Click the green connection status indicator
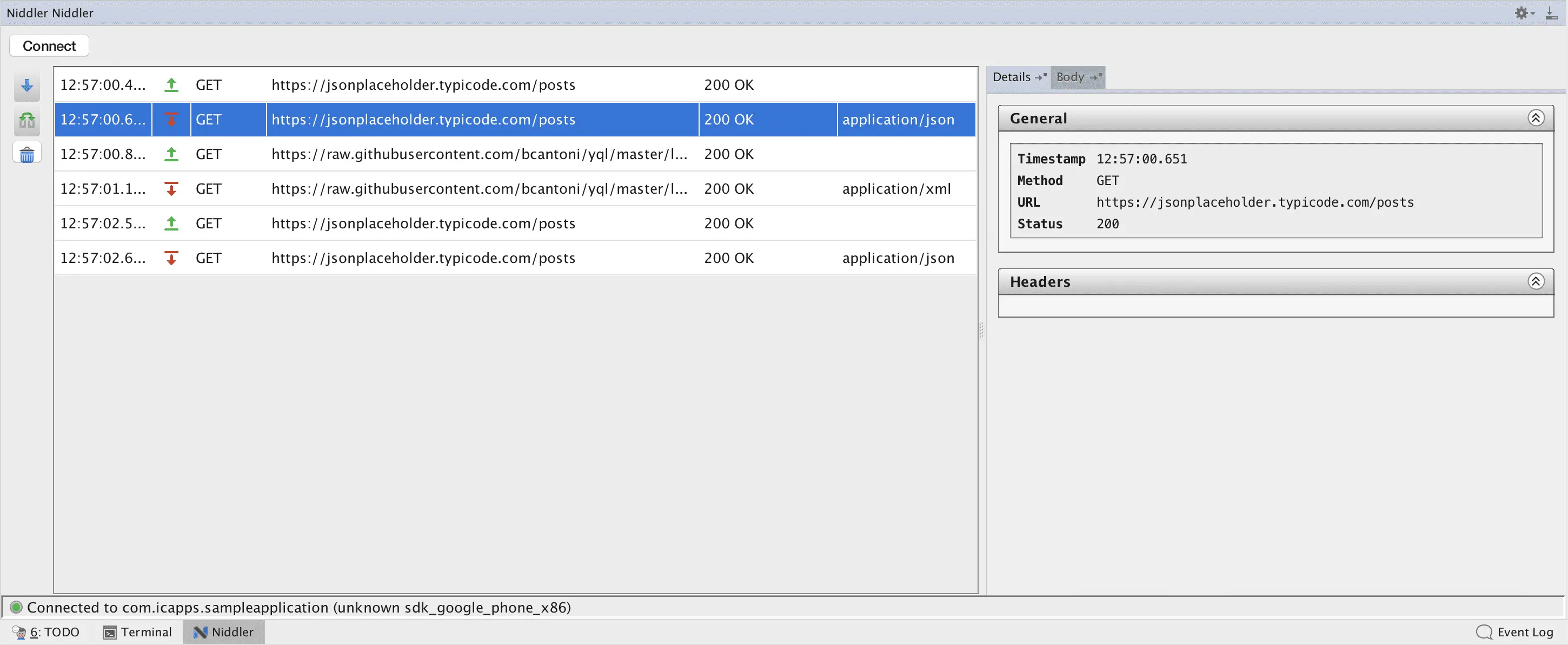1568x645 pixels. pyautogui.click(x=16, y=607)
